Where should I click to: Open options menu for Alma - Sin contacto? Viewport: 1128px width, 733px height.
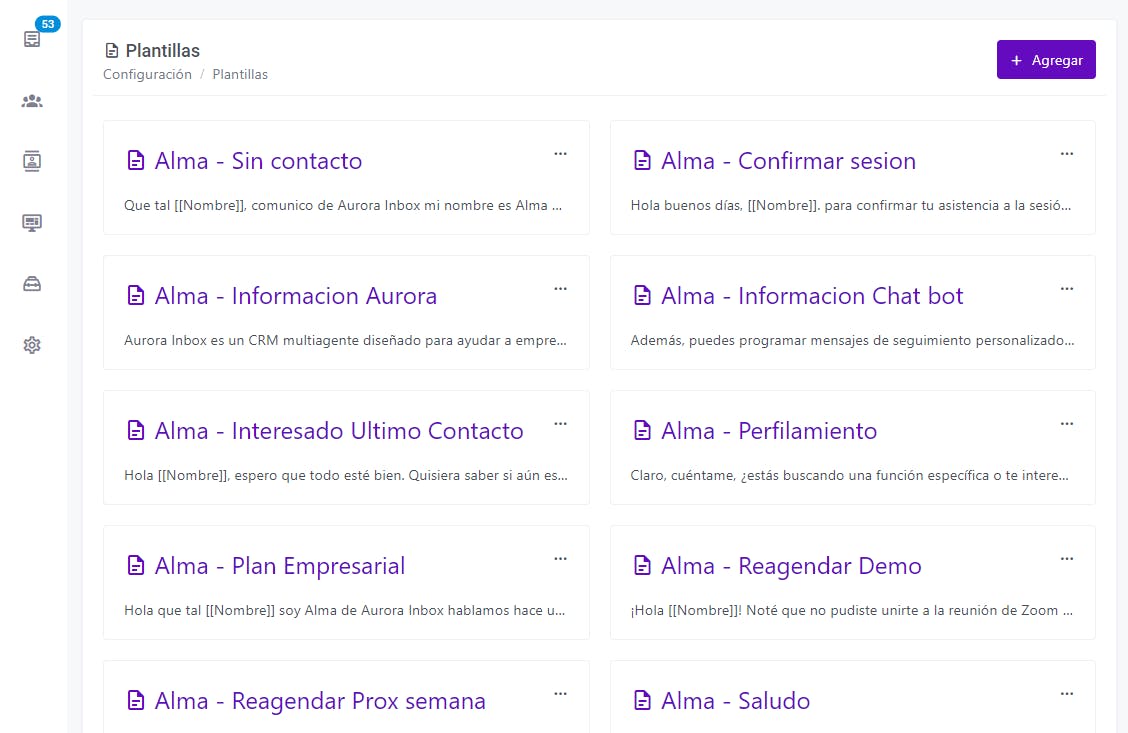(x=560, y=153)
